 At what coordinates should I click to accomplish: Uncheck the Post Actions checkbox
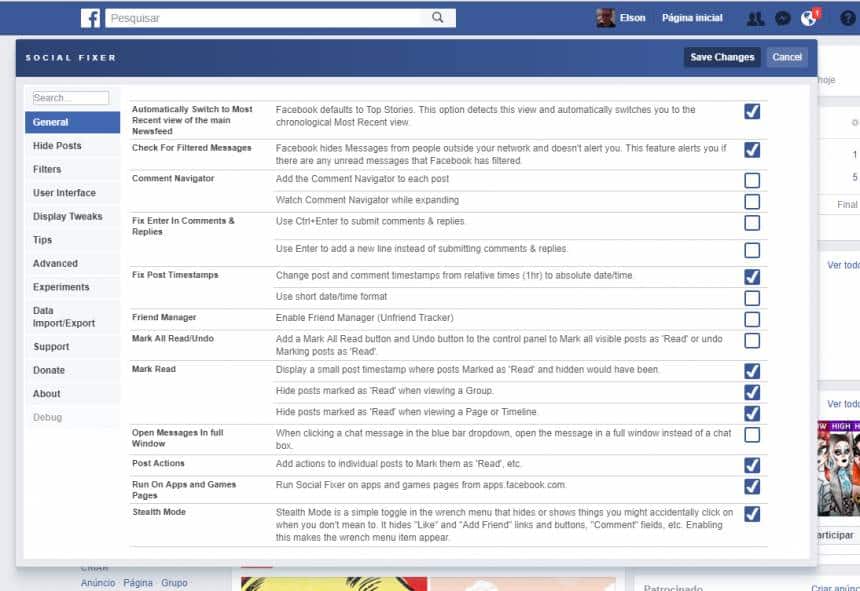coord(752,465)
